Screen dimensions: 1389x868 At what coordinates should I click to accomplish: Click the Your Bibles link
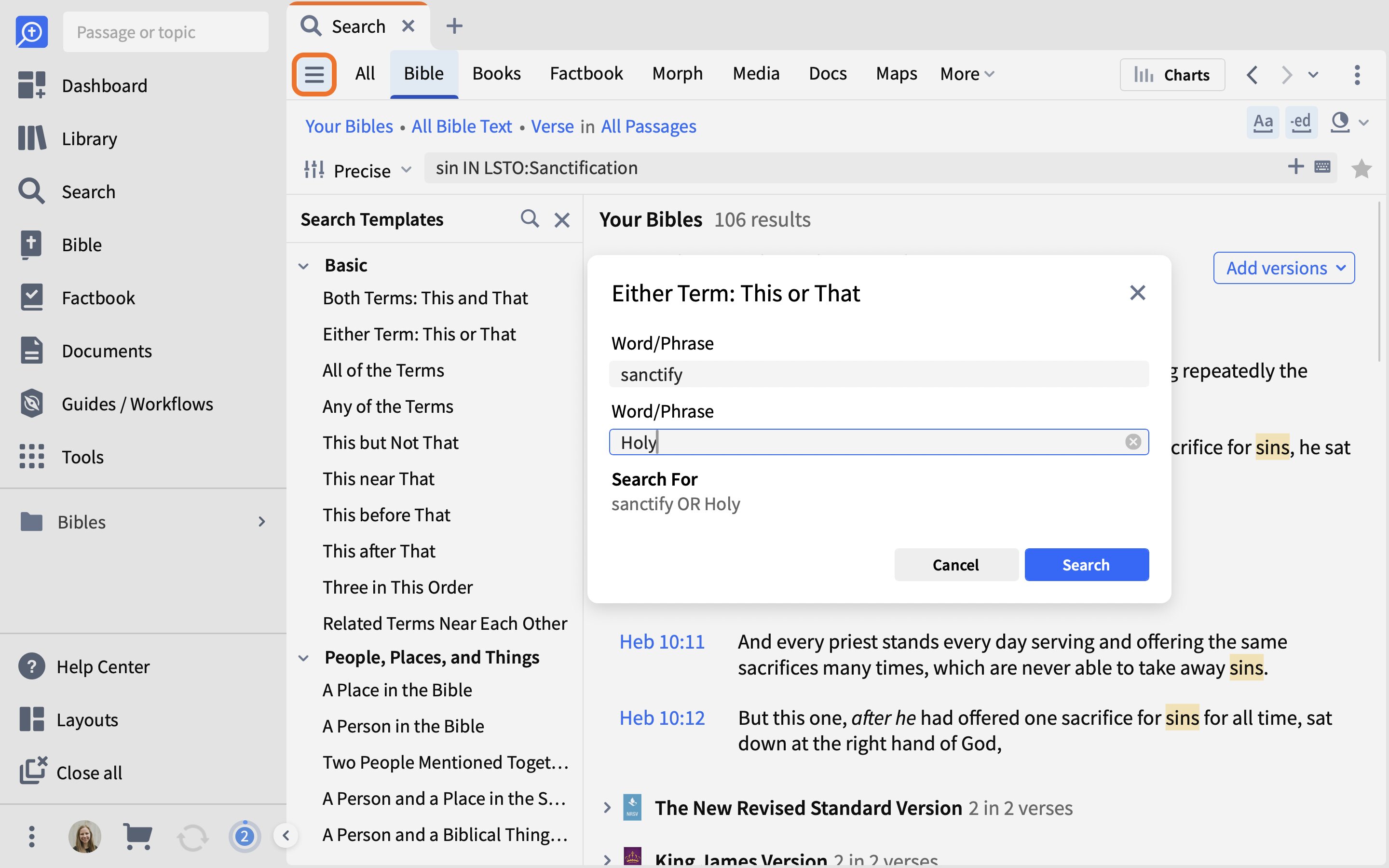click(349, 126)
